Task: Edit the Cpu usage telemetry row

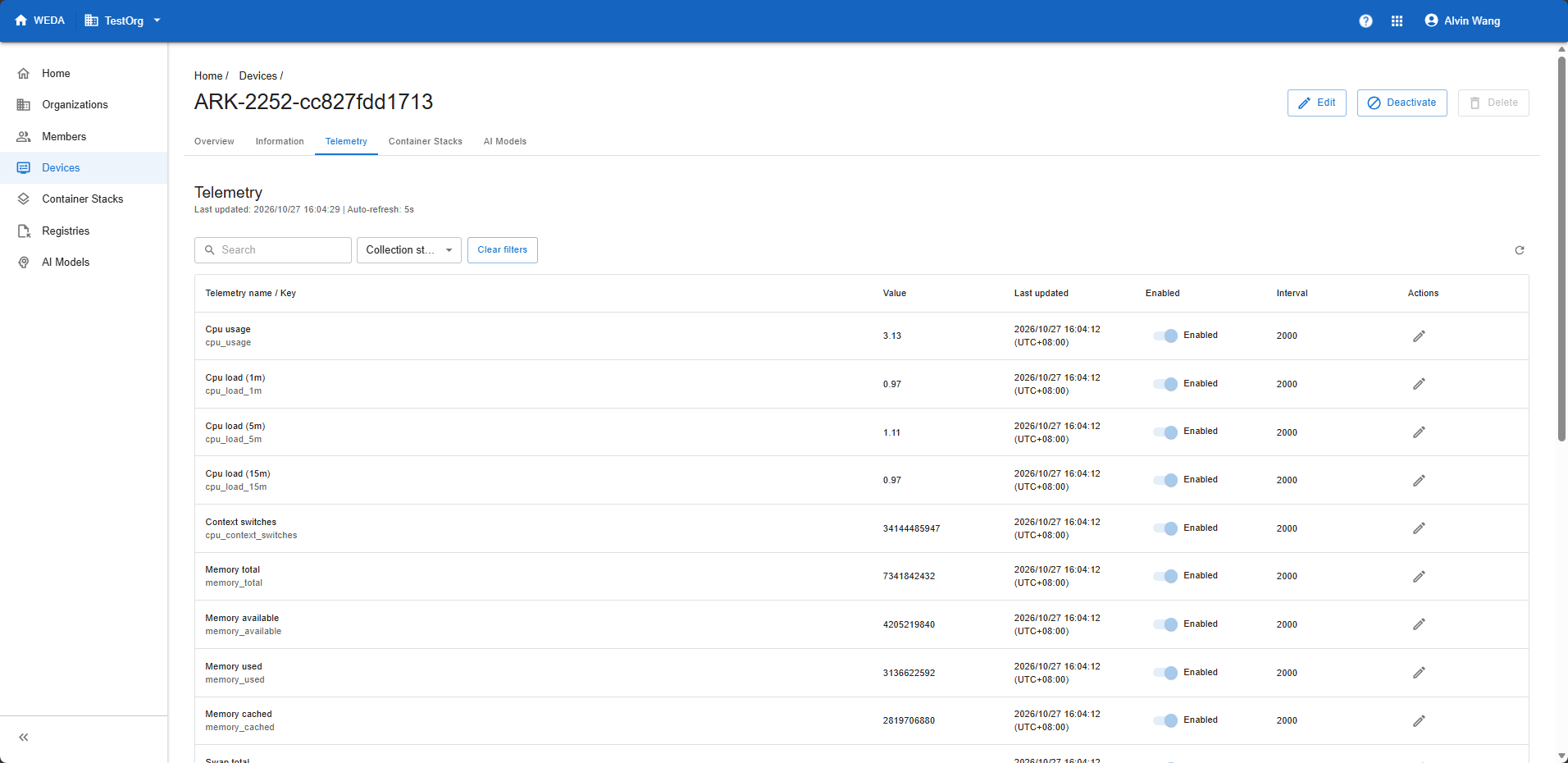Action: pos(1420,336)
